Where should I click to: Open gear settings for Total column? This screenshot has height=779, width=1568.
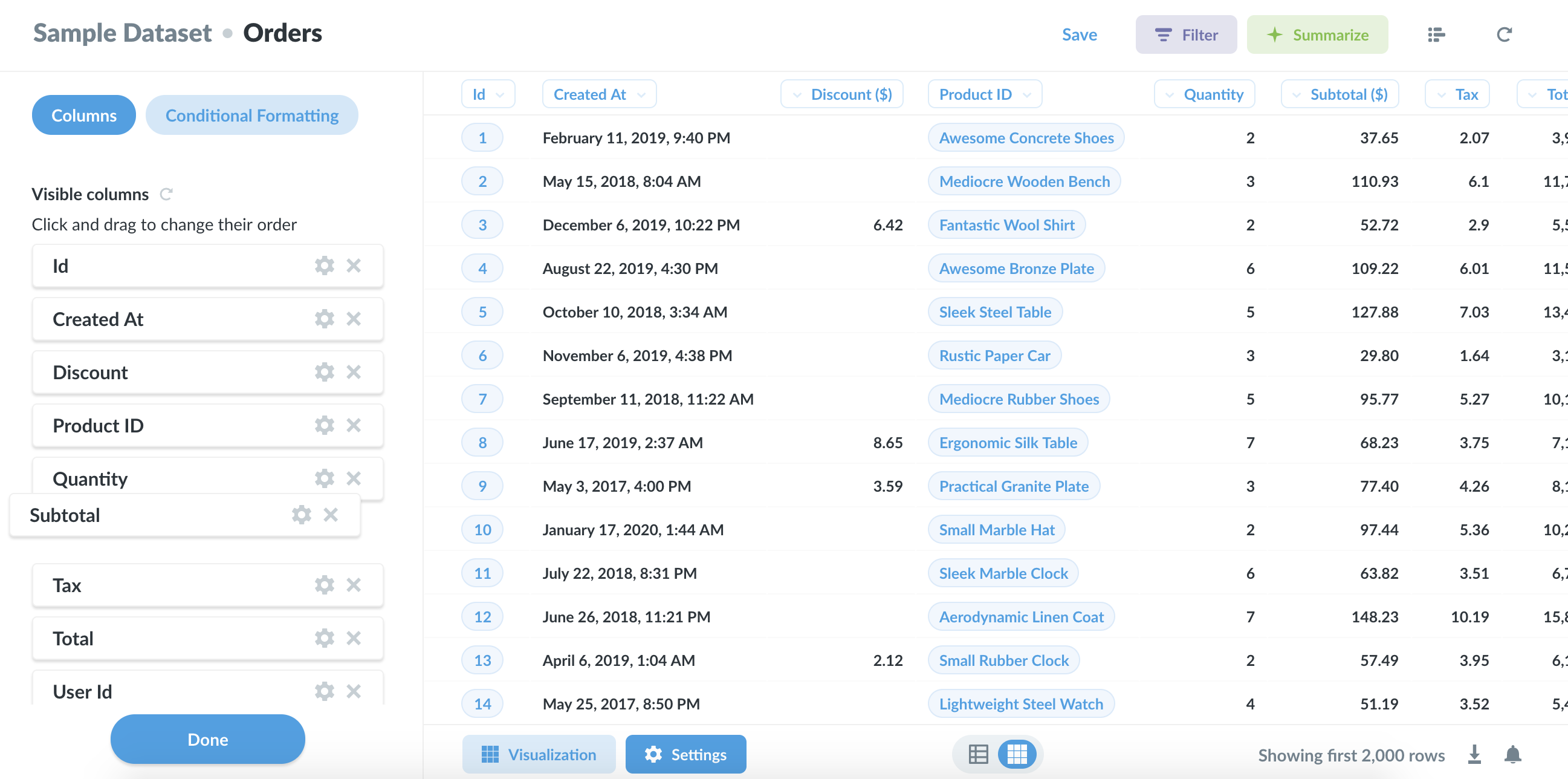coord(324,638)
